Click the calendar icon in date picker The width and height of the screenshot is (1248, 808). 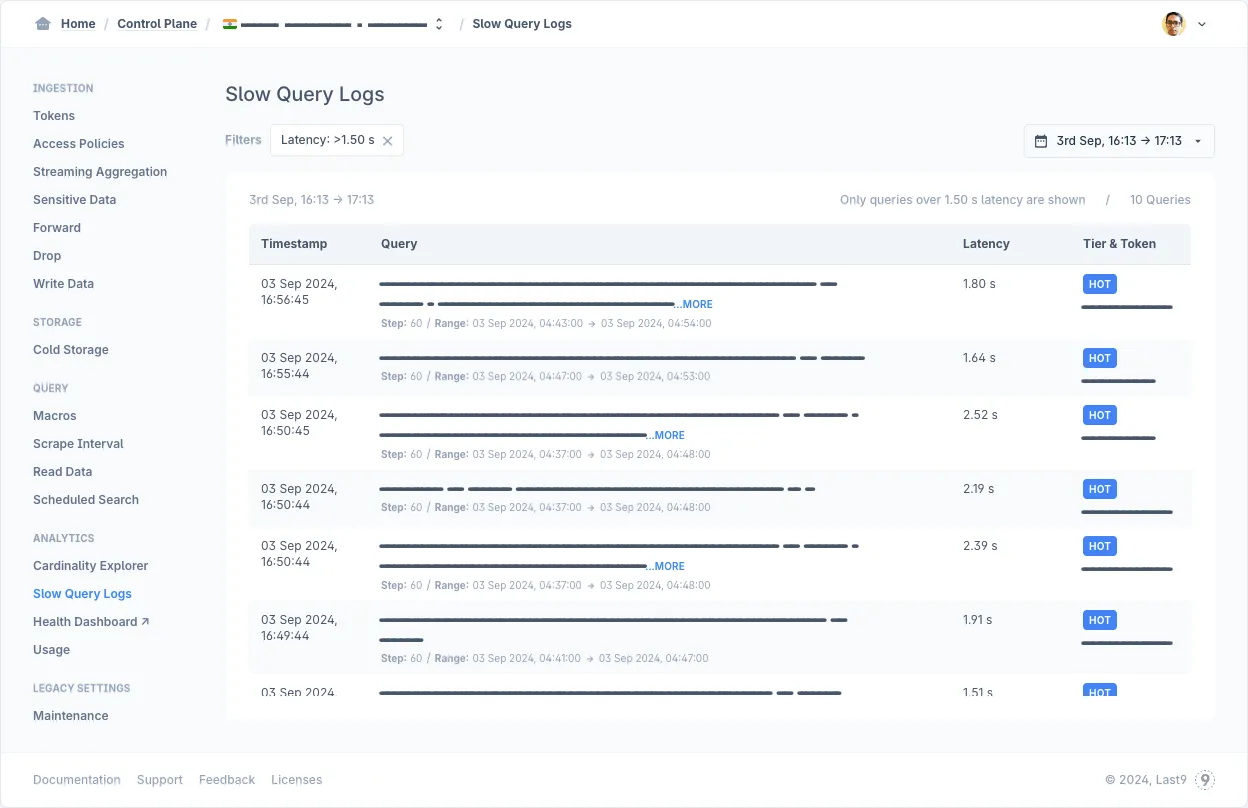[1041, 141]
